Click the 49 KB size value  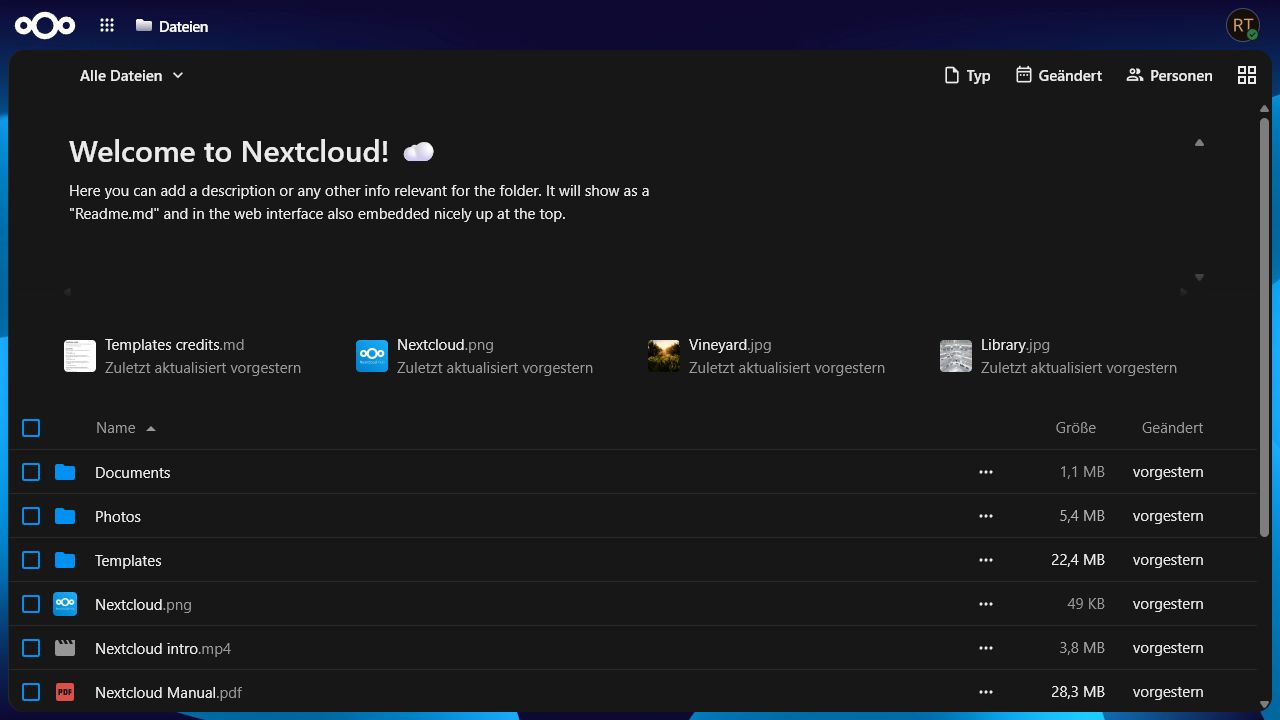(1086, 604)
